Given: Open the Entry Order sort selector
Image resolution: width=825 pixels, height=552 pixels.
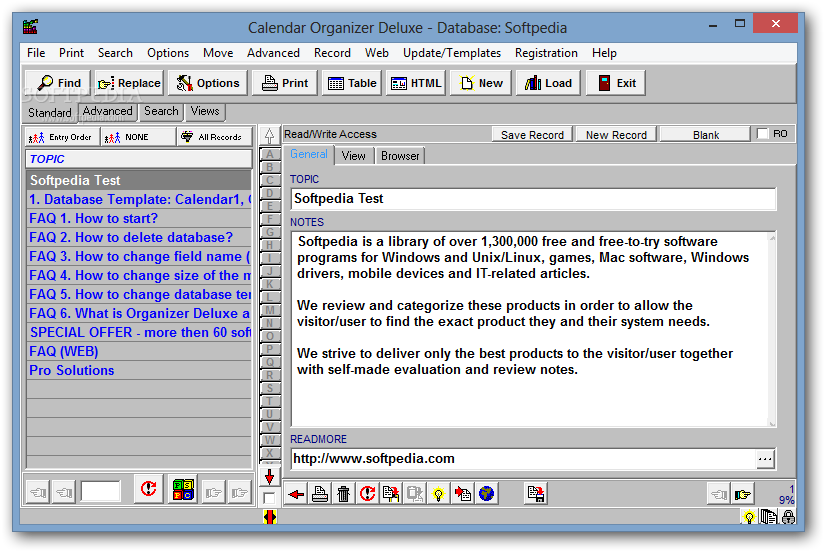Looking at the screenshot, I should 62,137.
